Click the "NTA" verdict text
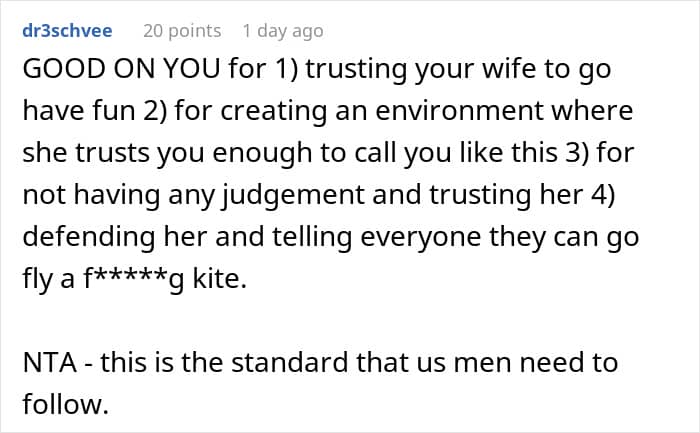The width and height of the screenshot is (700, 433). coord(49,363)
